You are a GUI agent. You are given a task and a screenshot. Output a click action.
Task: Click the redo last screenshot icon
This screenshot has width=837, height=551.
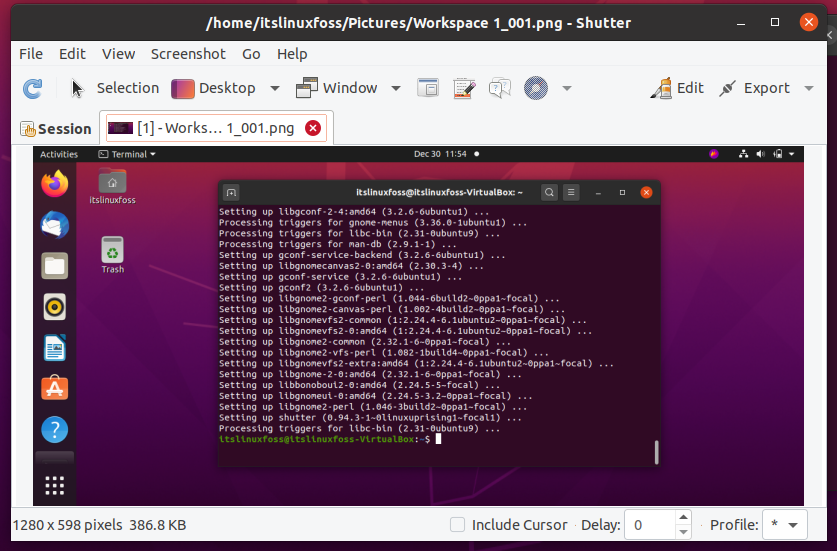33,88
